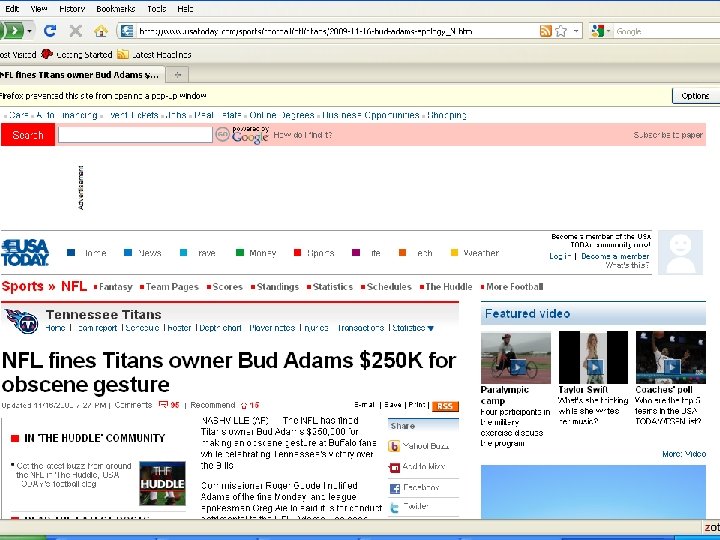This screenshot has width=720, height=540.
Task: Share via Yahoo! Buzz icon
Action: pyautogui.click(x=394, y=446)
